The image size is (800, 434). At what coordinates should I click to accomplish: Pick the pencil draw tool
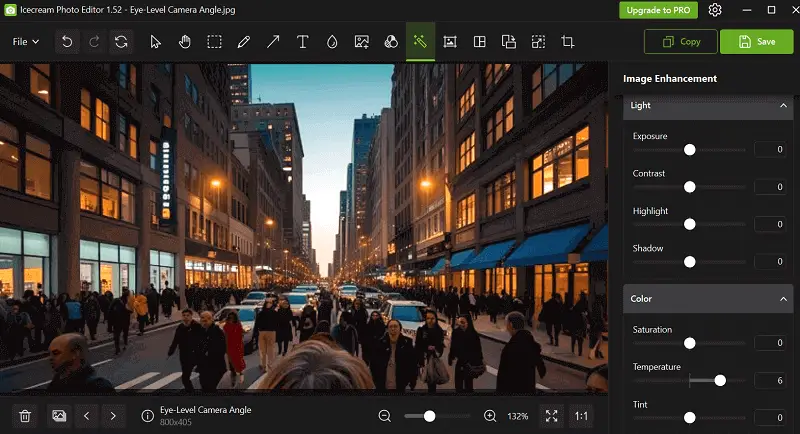point(244,42)
